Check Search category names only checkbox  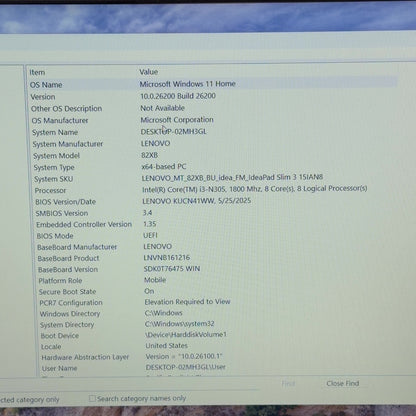[x=92, y=398]
